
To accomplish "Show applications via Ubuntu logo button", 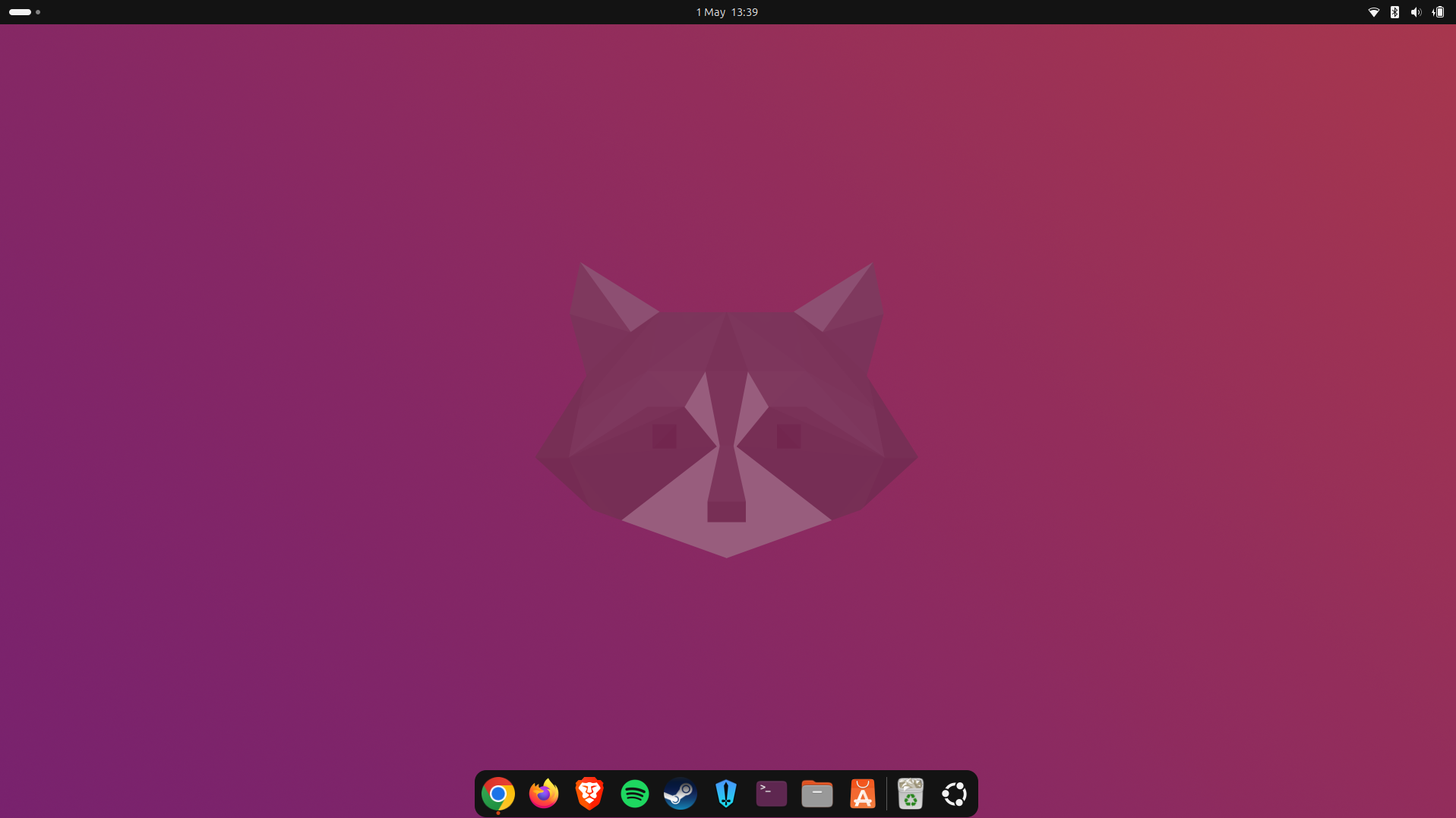I will (955, 794).
